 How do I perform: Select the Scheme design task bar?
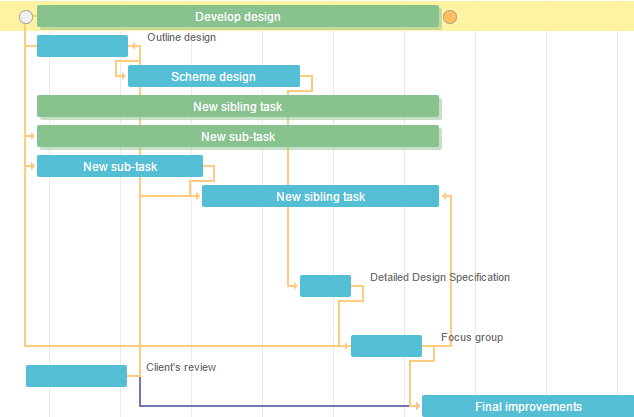[x=214, y=76]
